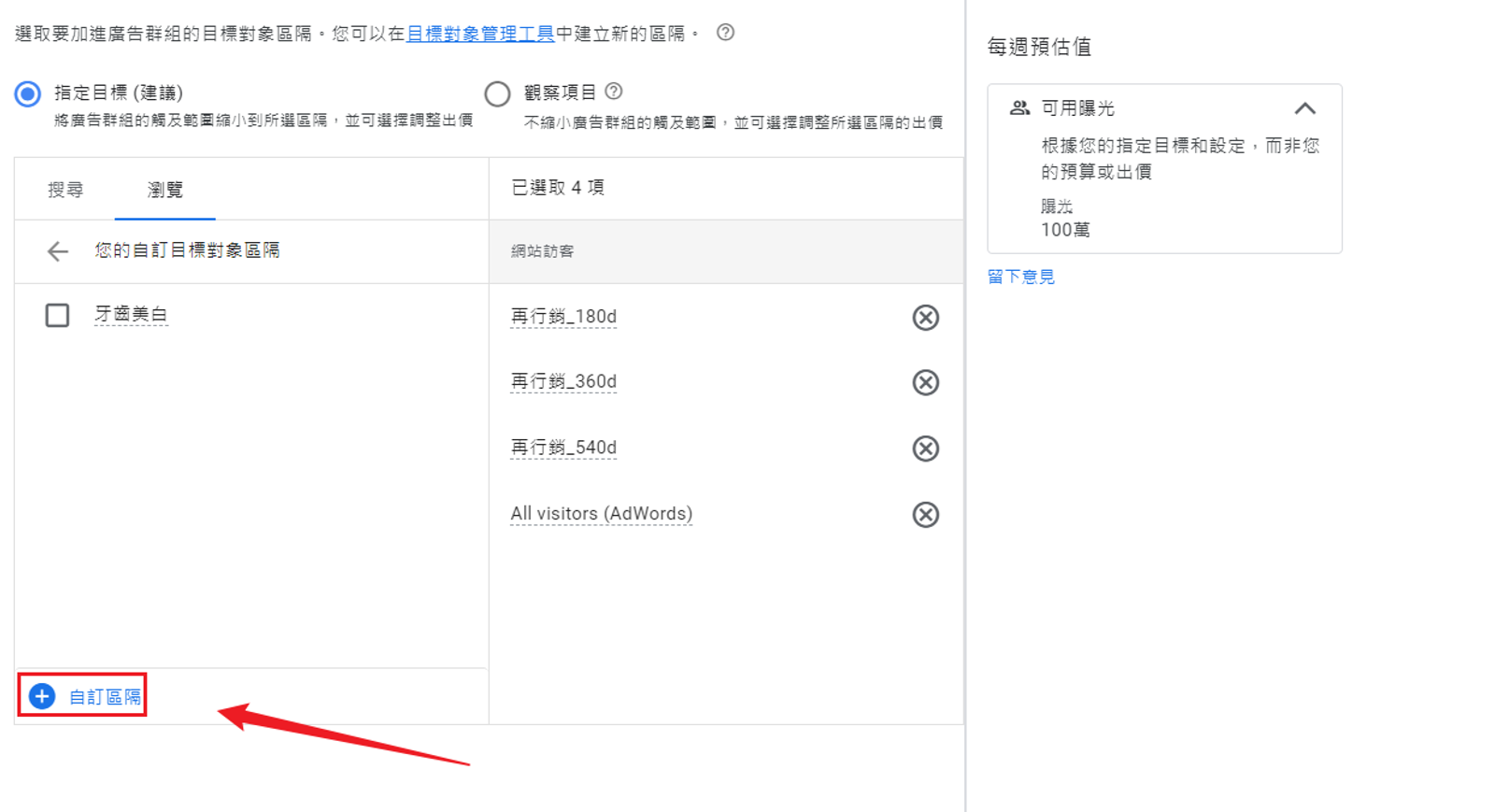This screenshot has width=1495, height=812.
Task: Click 自訂區隔 link text
Action: click(x=105, y=697)
